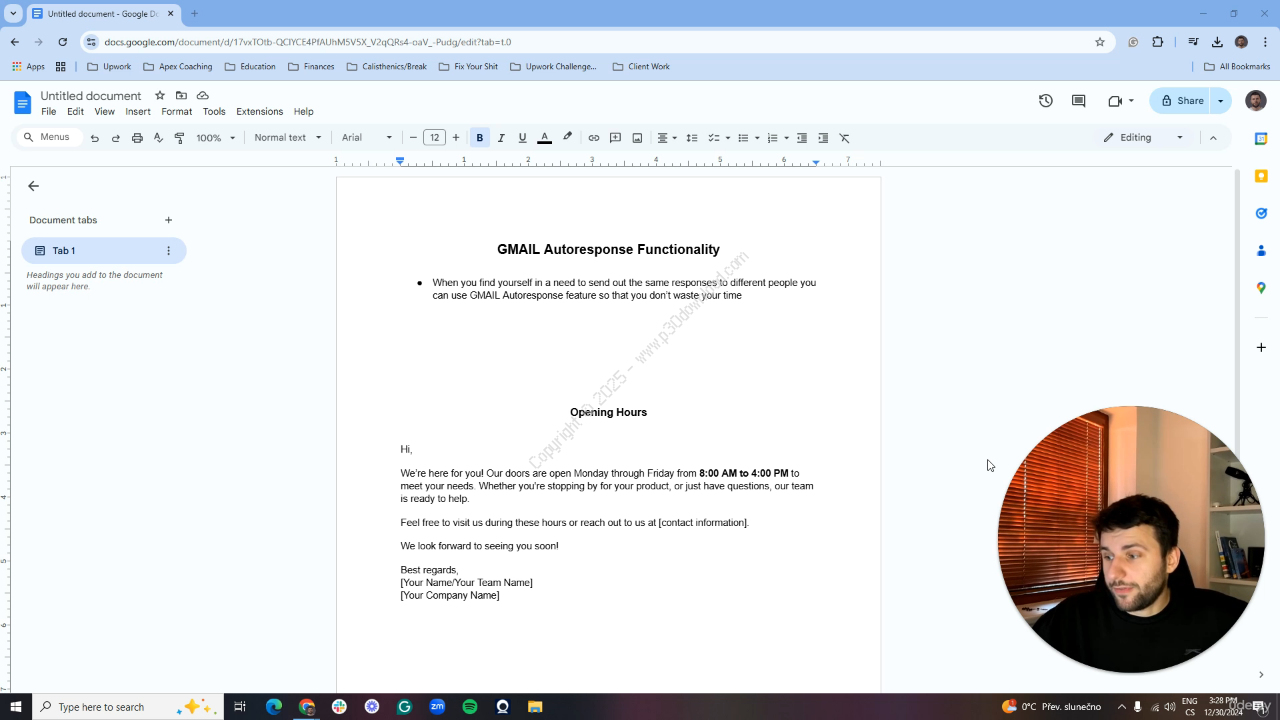This screenshot has width=1280, height=720.
Task: Open the File menu
Action: [x=48, y=112]
